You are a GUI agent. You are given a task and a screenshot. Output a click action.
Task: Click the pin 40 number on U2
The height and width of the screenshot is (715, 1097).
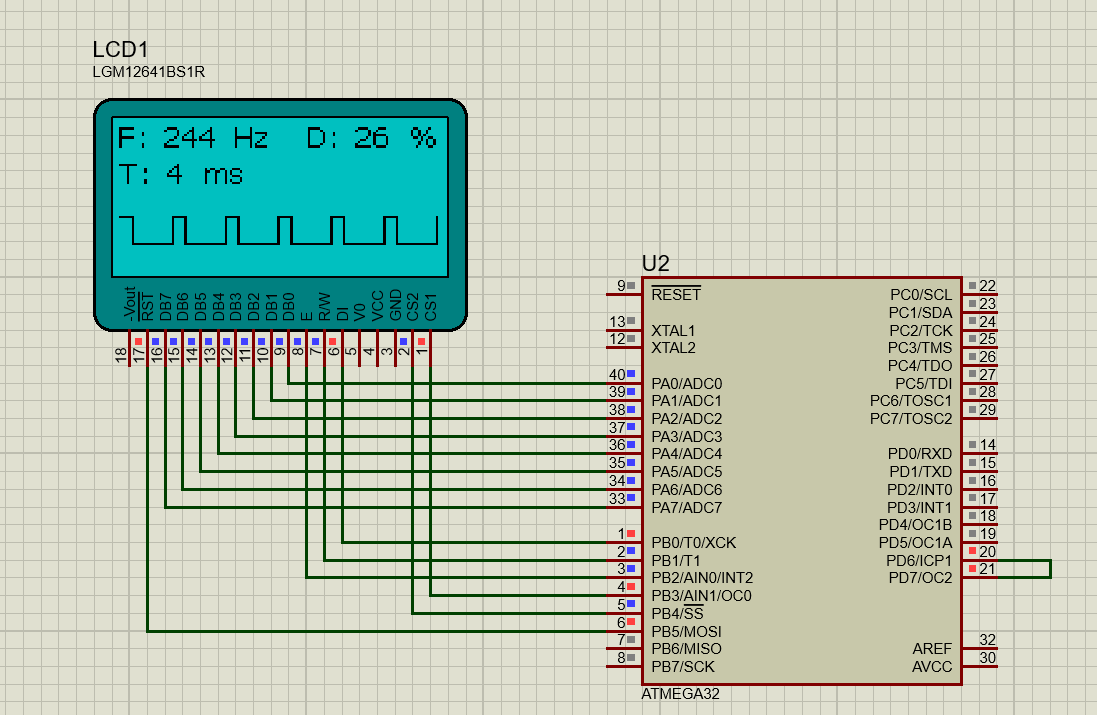(616, 375)
